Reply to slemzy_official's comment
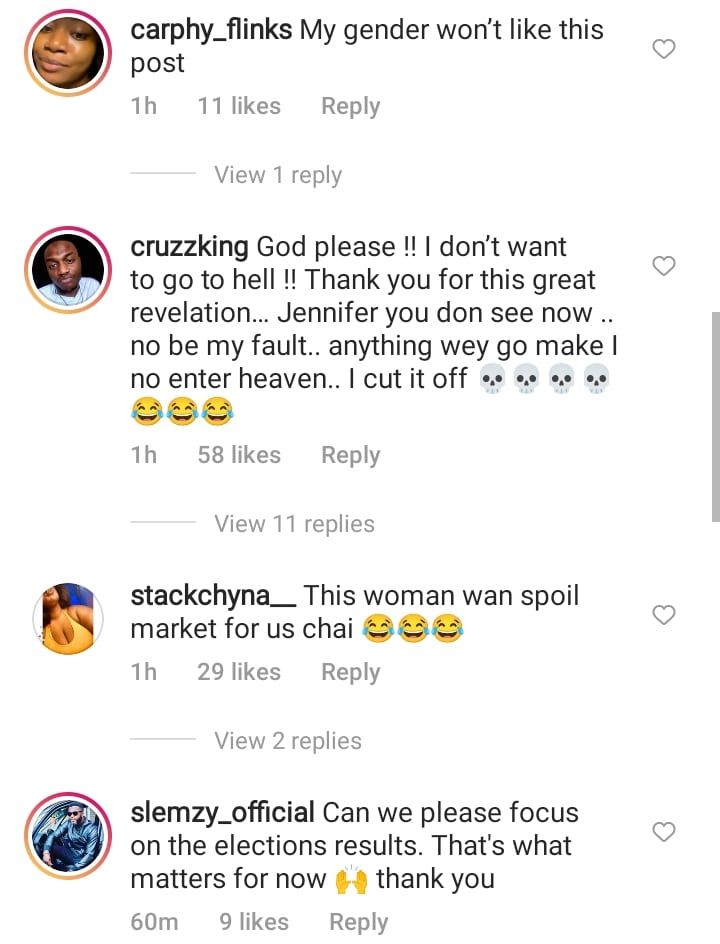Screen dimensions: 720x944 coord(358,922)
